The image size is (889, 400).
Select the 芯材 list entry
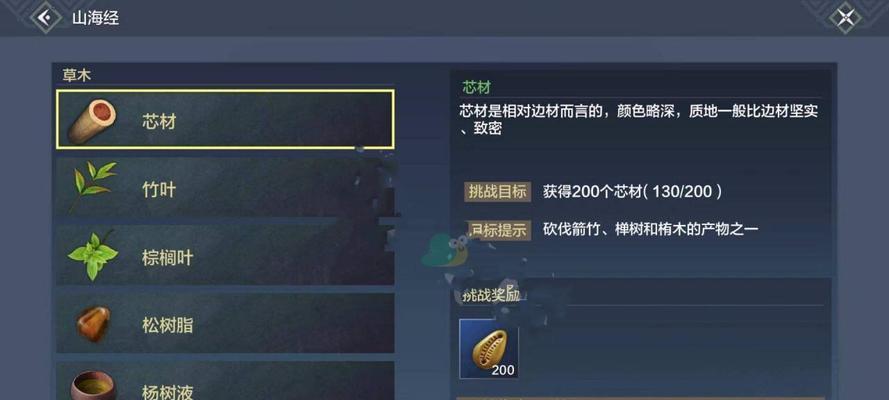(225, 120)
